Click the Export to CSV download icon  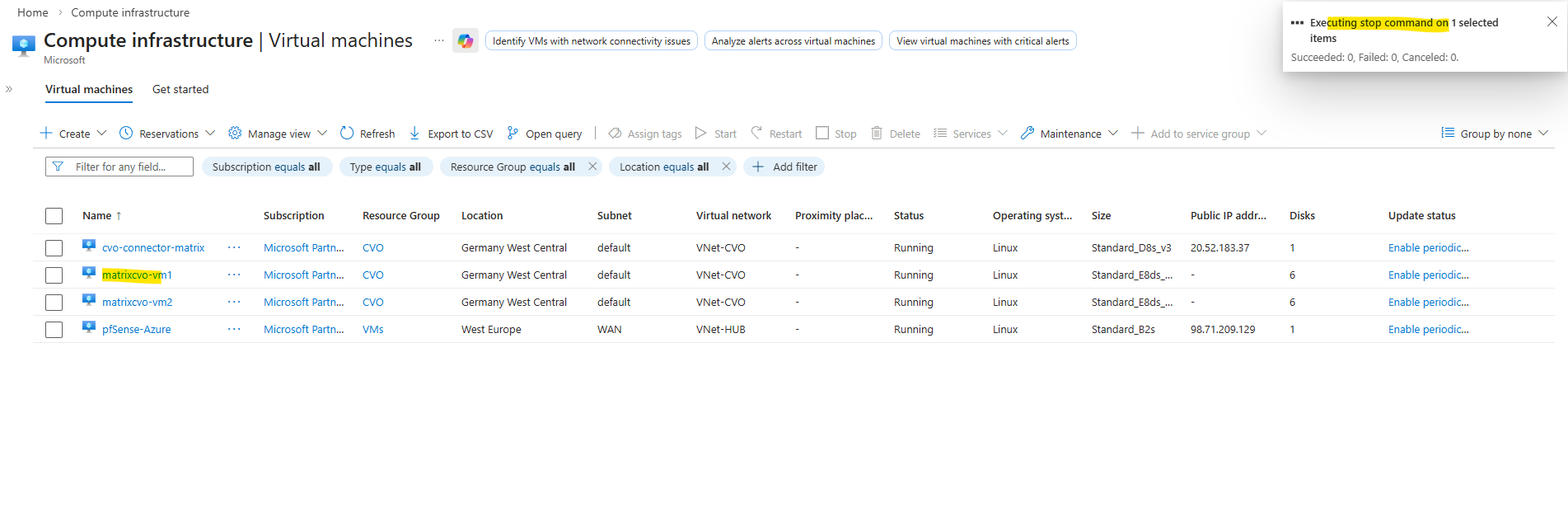[x=414, y=134]
